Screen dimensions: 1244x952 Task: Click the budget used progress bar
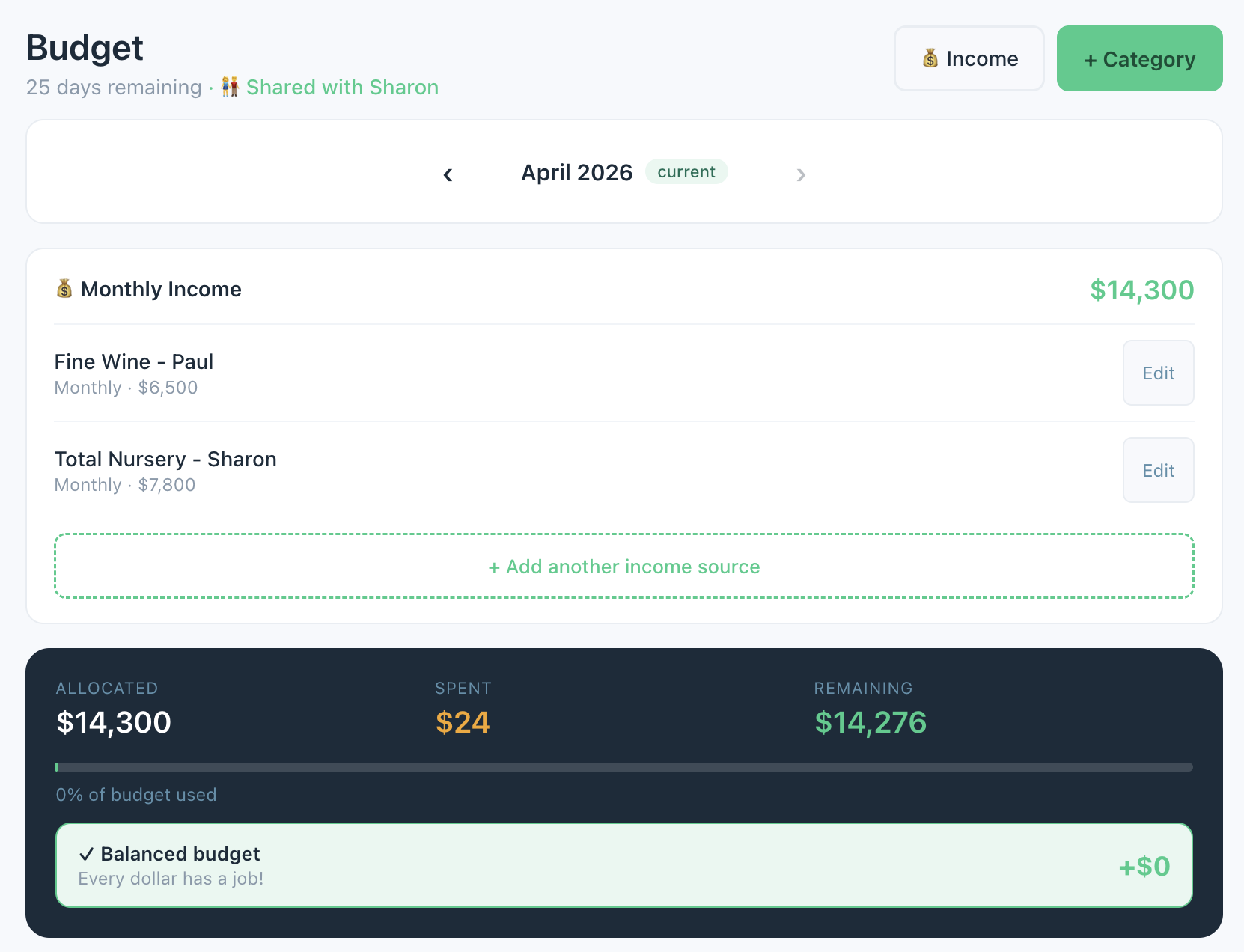coord(623,766)
